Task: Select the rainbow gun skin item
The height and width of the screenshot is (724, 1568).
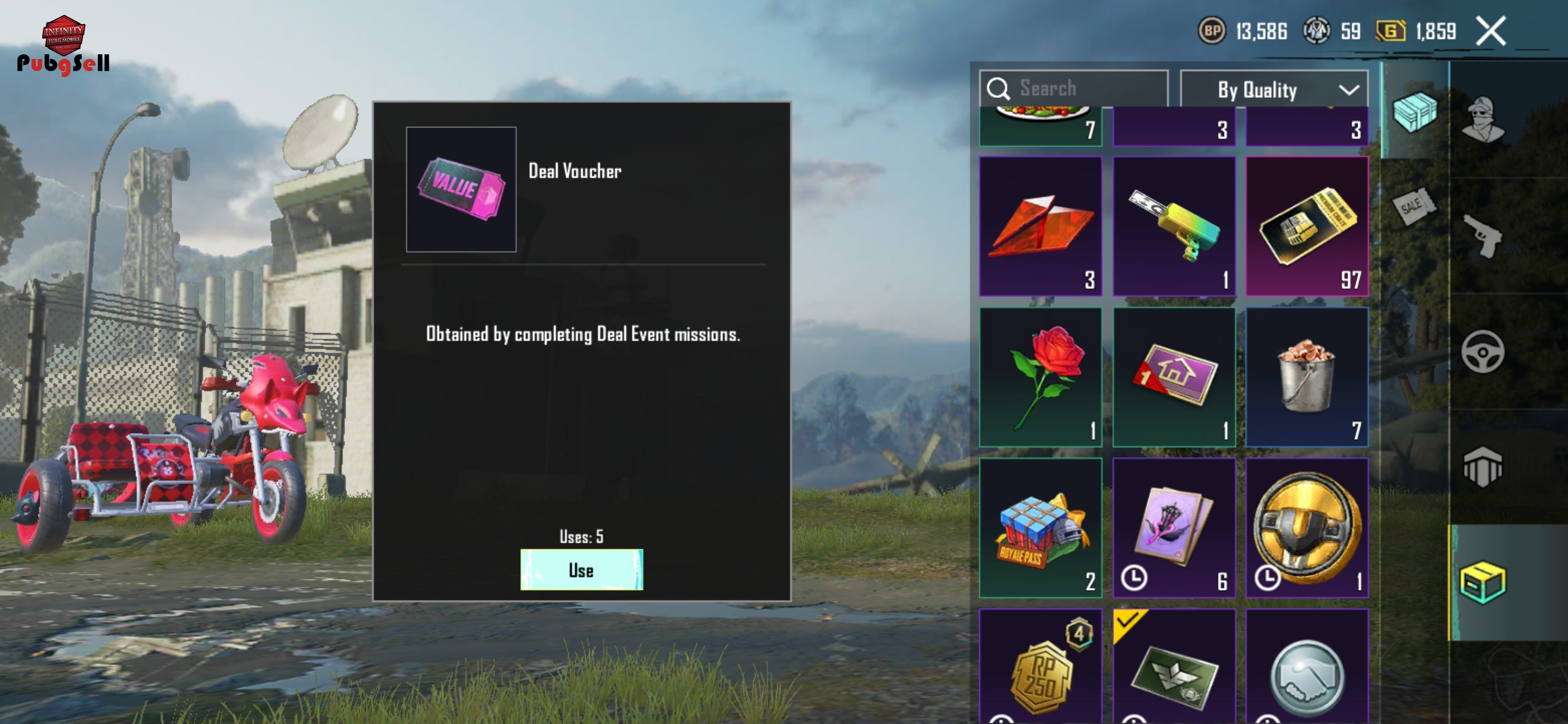Action: click(1174, 226)
